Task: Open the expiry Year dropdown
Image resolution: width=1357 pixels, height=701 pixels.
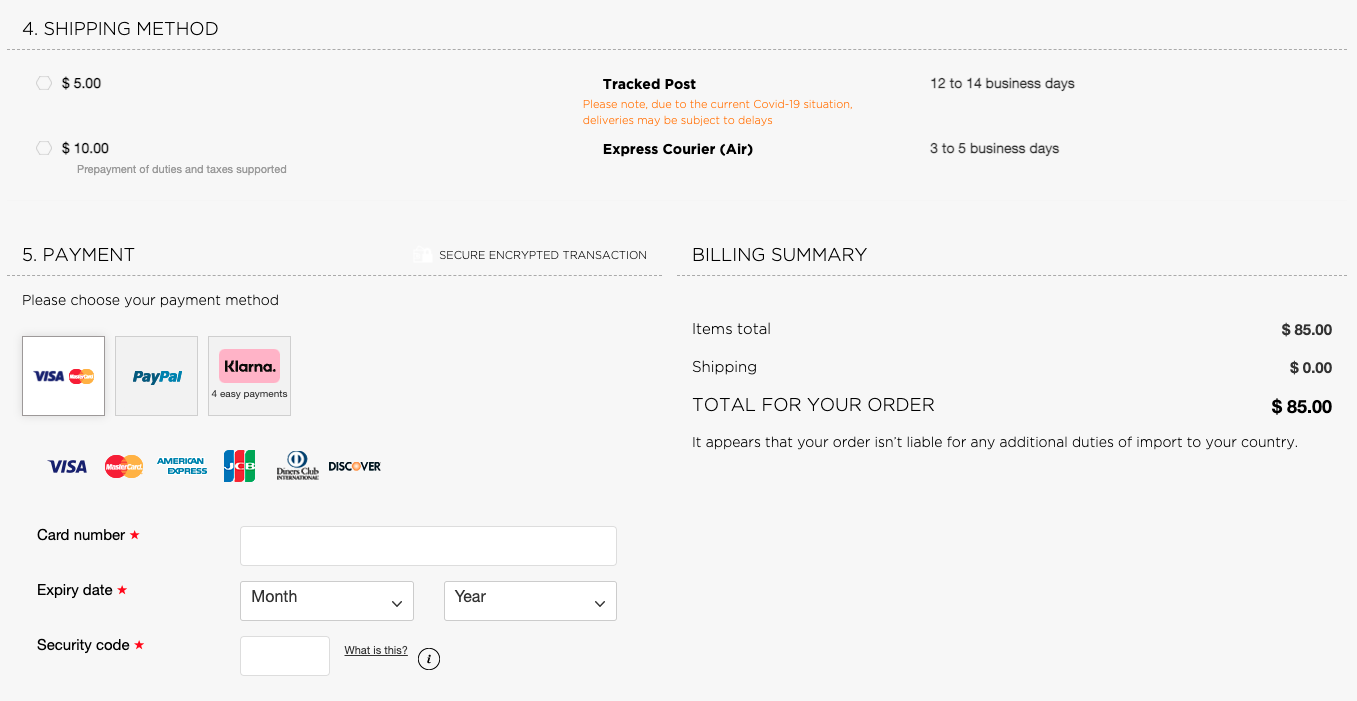Action: (x=530, y=601)
